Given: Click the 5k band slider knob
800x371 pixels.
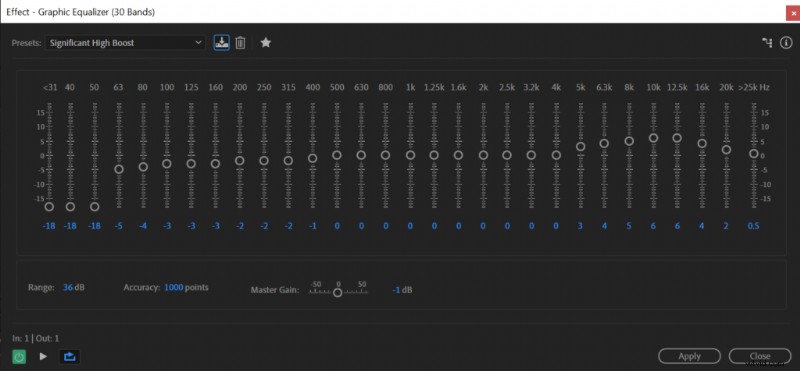Looking at the screenshot, I should click(x=581, y=146).
